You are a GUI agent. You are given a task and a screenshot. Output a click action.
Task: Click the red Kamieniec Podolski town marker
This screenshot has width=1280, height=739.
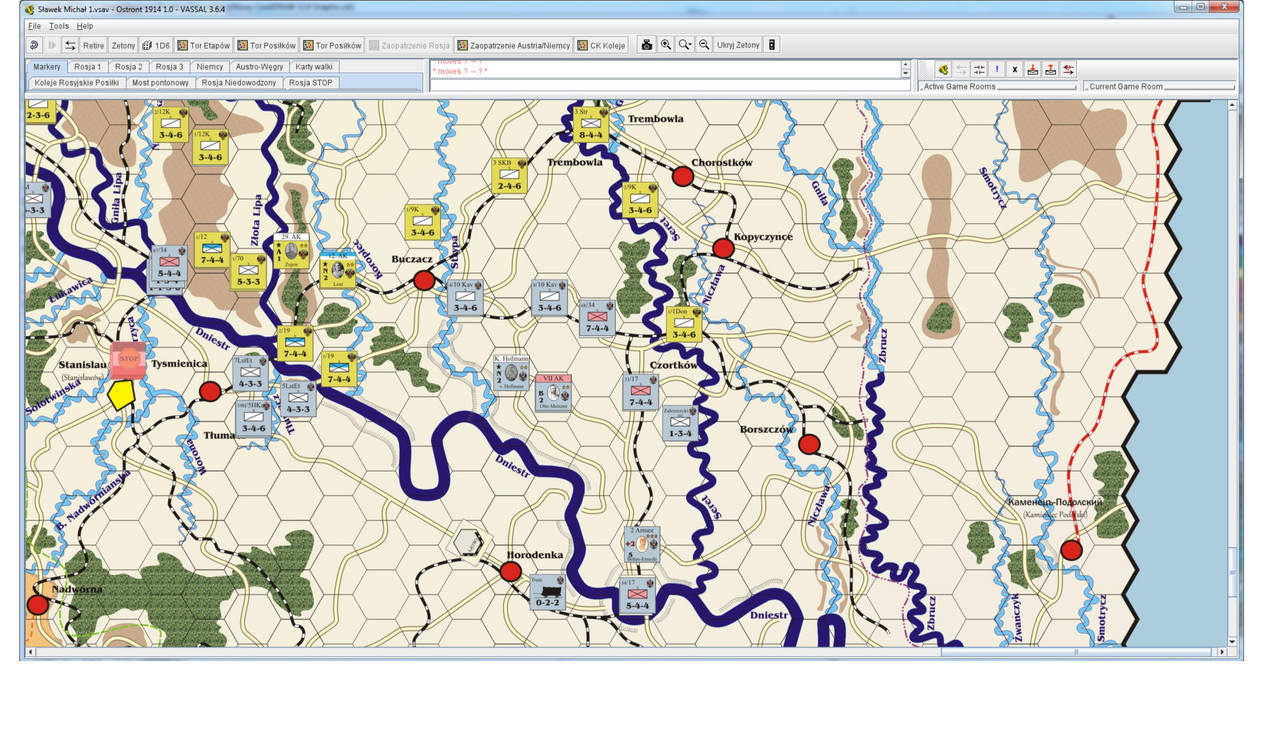pyautogui.click(x=1071, y=549)
